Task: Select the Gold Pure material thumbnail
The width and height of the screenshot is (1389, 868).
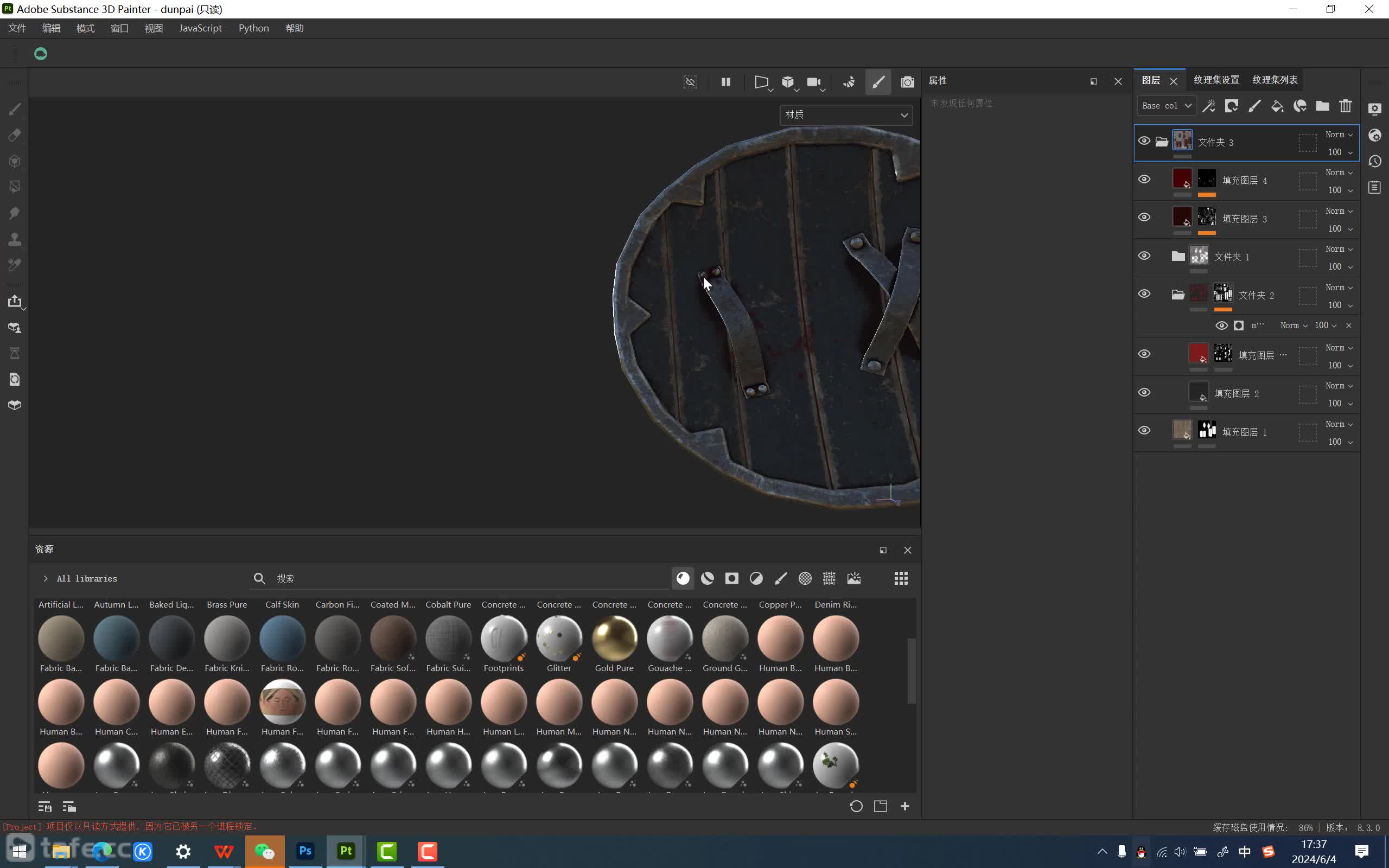Action: click(x=614, y=638)
